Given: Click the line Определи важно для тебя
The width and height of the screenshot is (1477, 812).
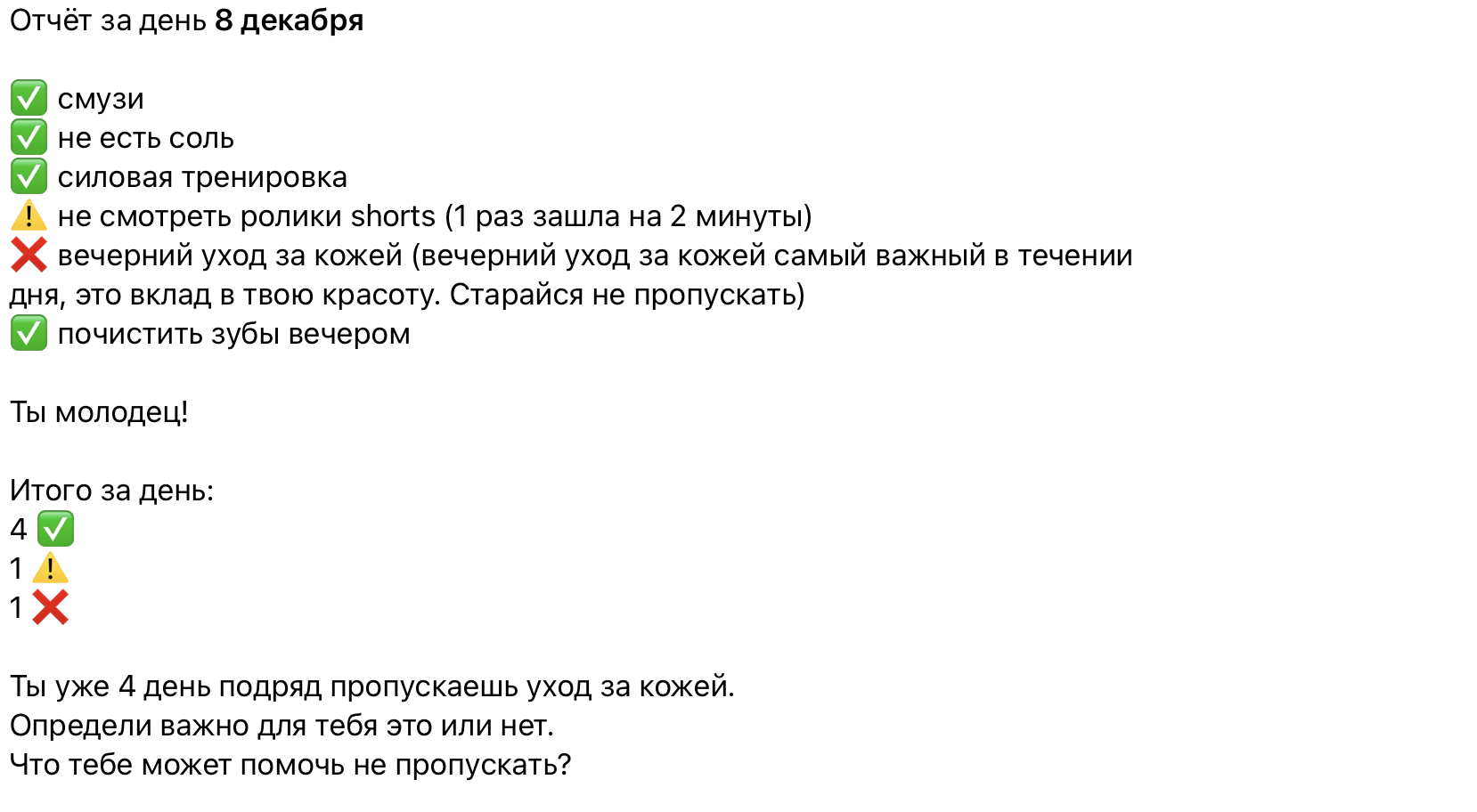Looking at the screenshot, I should (282, 726).
